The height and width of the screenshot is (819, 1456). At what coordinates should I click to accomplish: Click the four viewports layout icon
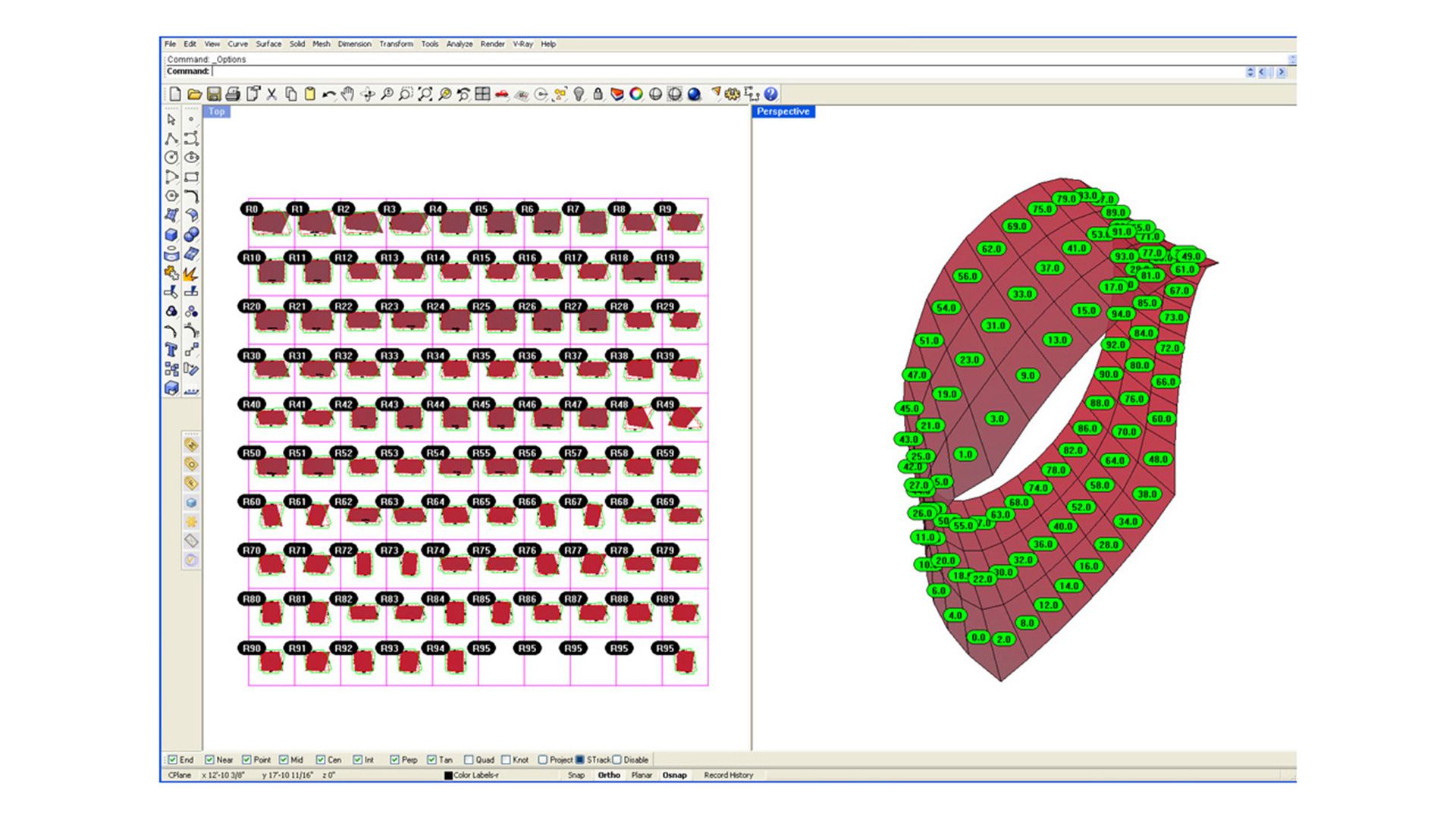(482, 94)
